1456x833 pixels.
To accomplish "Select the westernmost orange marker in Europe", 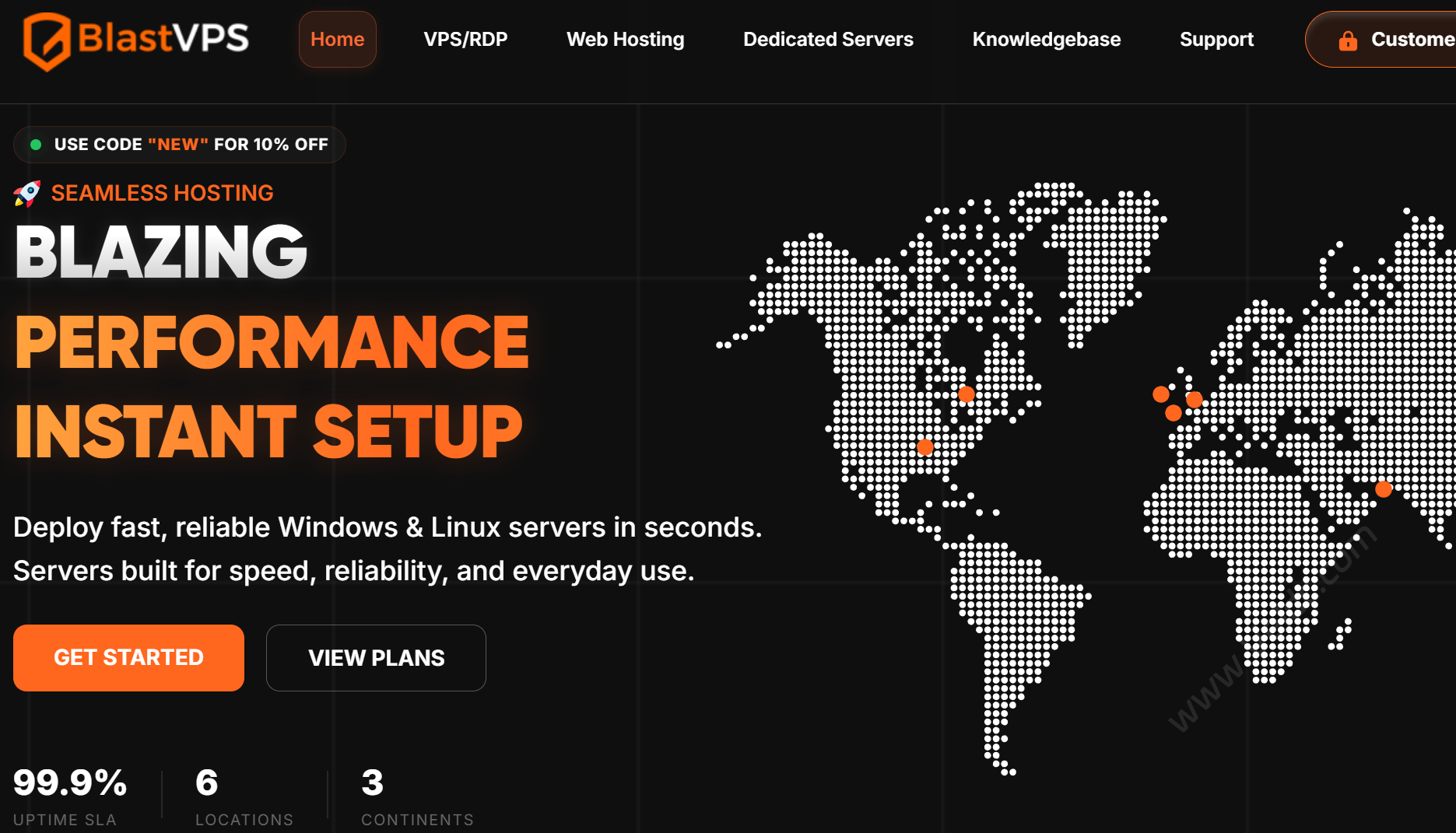I will point(1161,394).
